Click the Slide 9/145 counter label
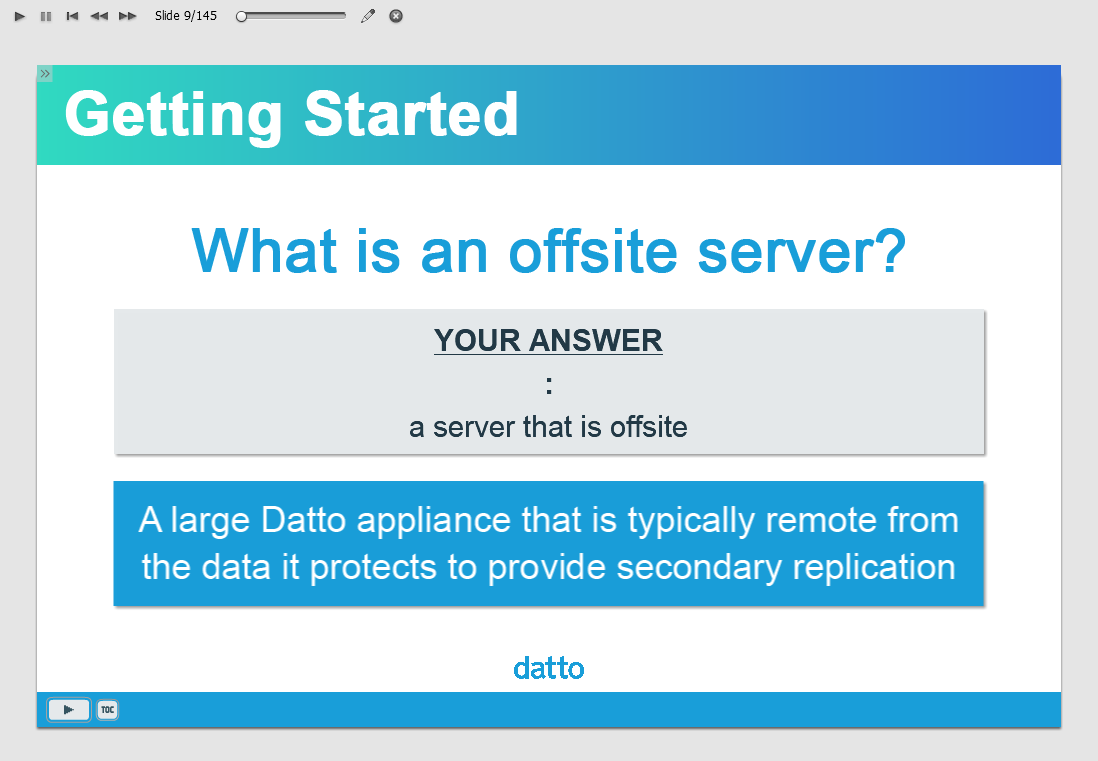Screen dimensions: 1098x761 point(186,16)
